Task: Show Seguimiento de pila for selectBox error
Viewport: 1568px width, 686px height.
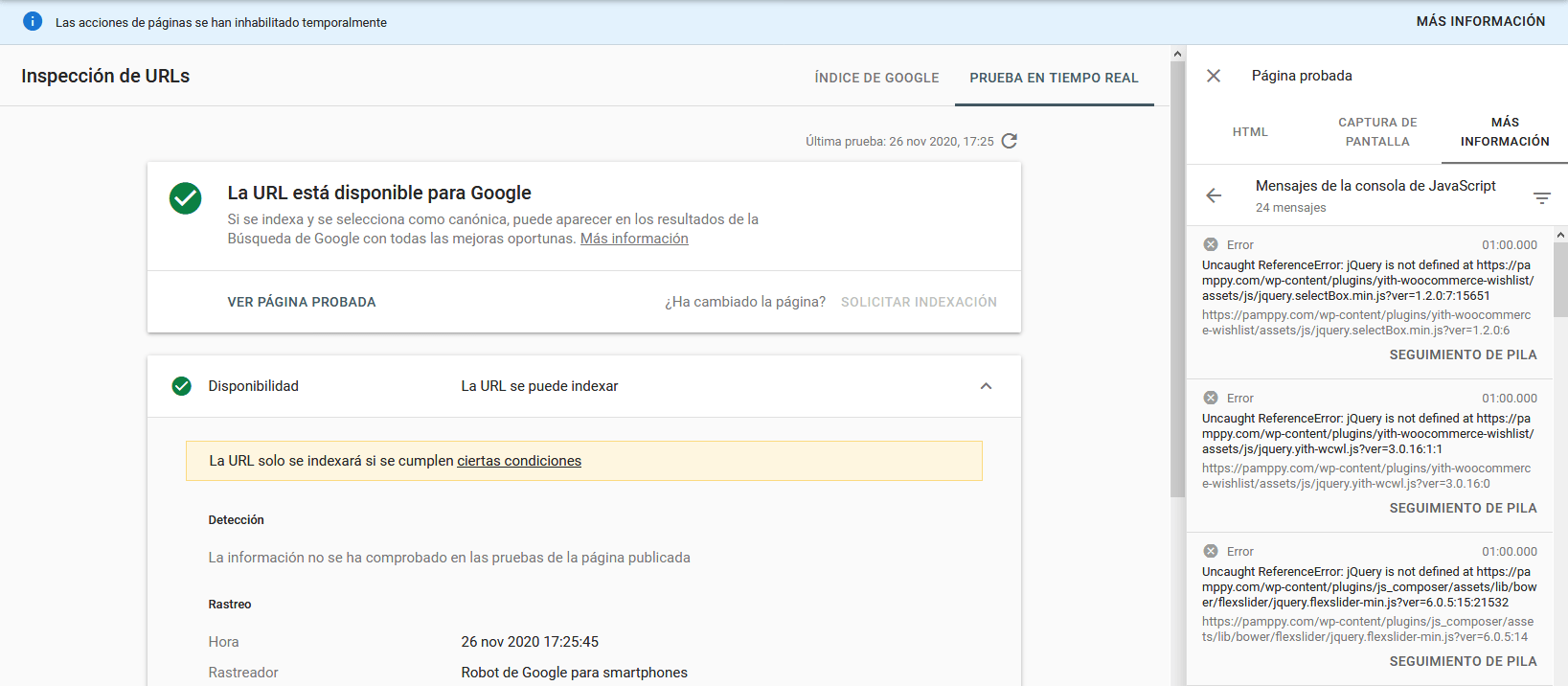Action: coord(1463,354)
